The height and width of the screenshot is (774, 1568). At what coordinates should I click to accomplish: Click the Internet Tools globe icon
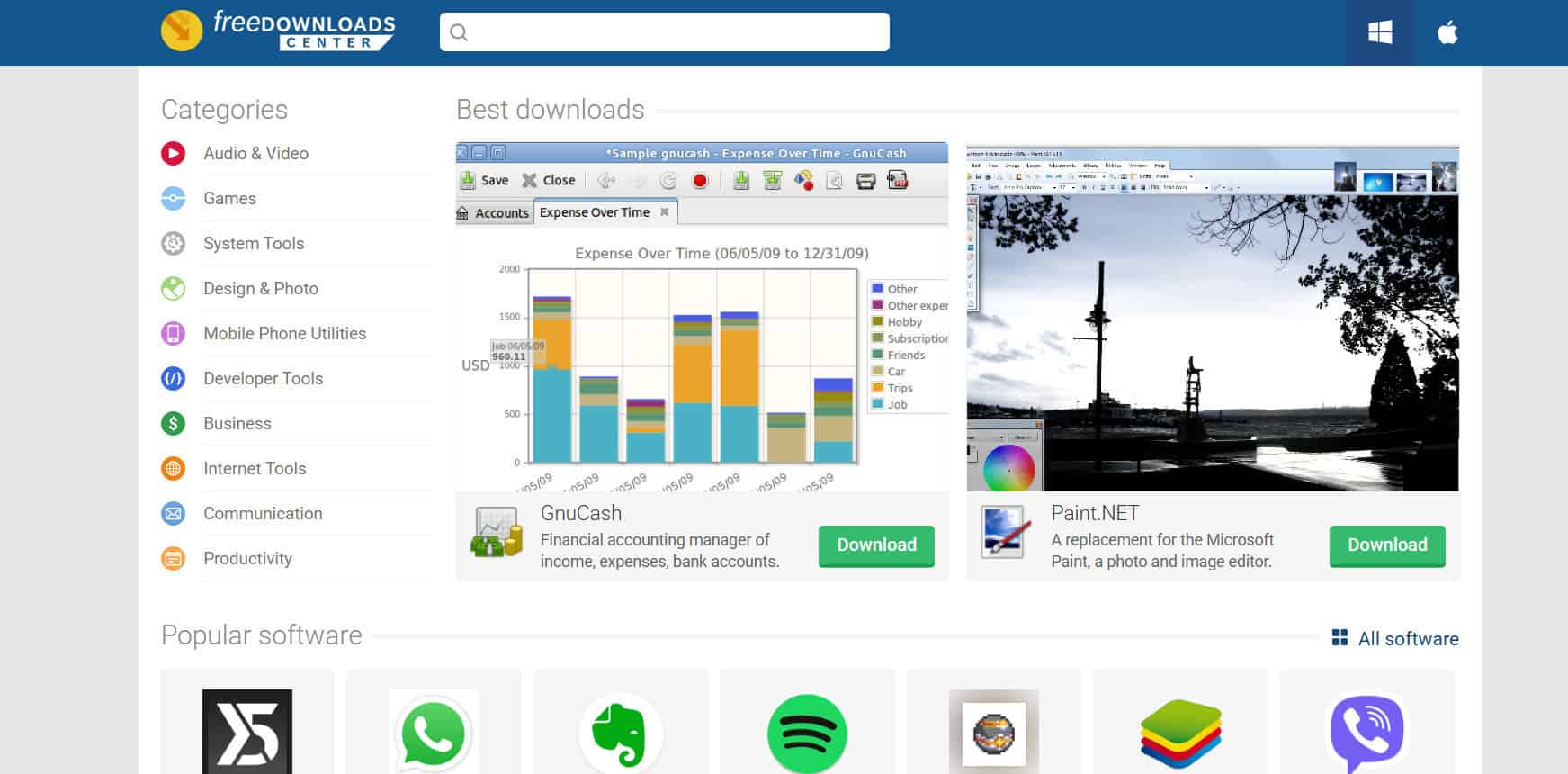tap(173, 468)
